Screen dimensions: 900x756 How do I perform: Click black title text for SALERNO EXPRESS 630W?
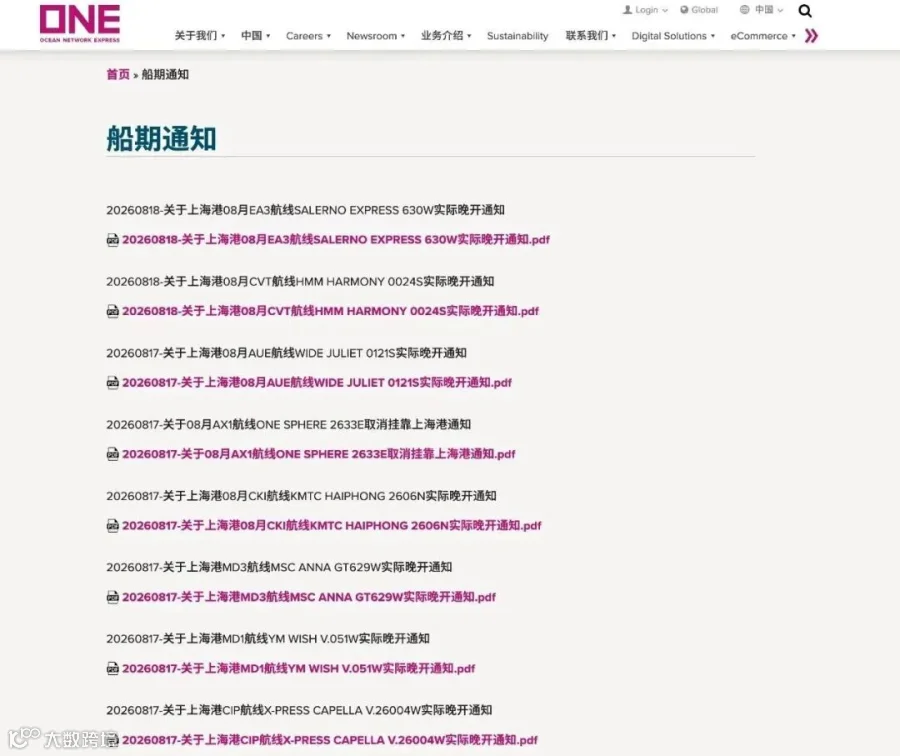(x=305, y=210)
